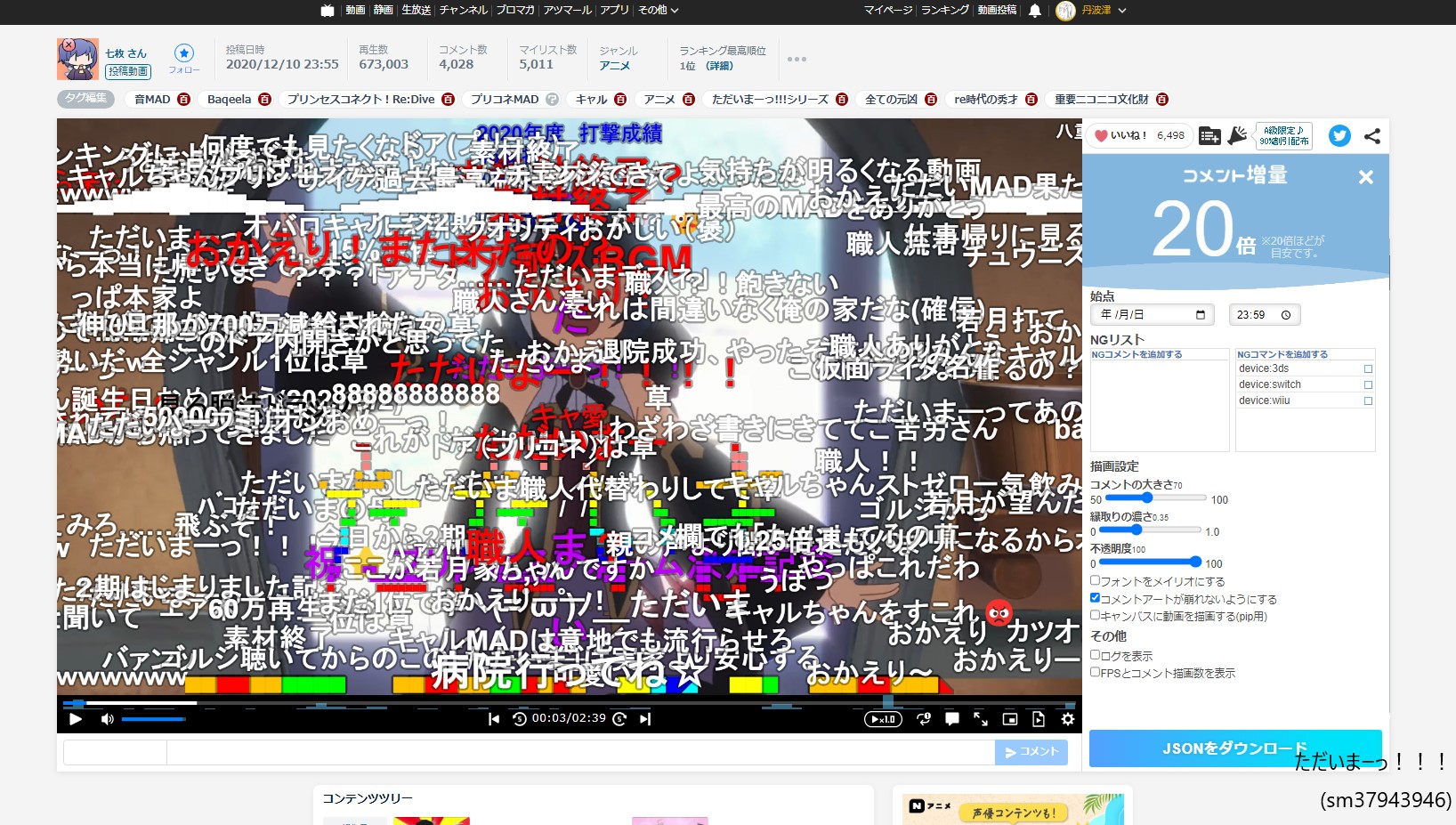Toggle continuous playback icon
1456x825 pixels.
click(x=1039, y=719)
